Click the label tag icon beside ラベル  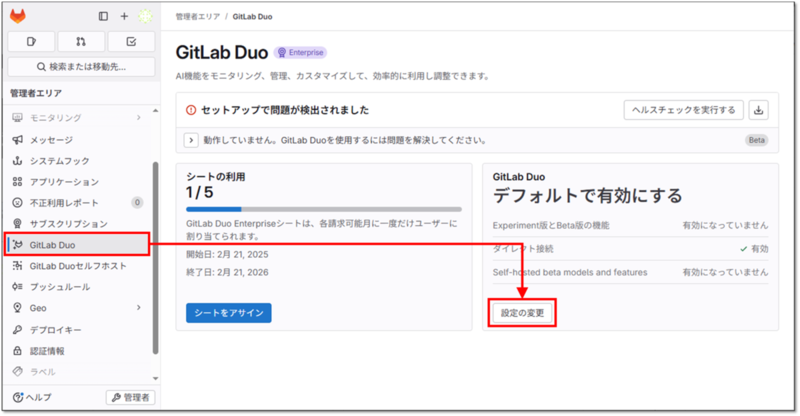coord(17,372)
